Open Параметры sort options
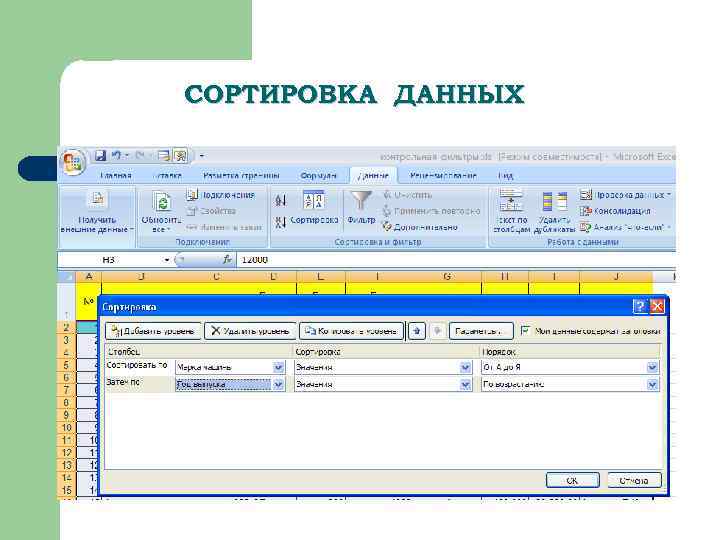Viewport: 720px width, 540px height. 481,331
